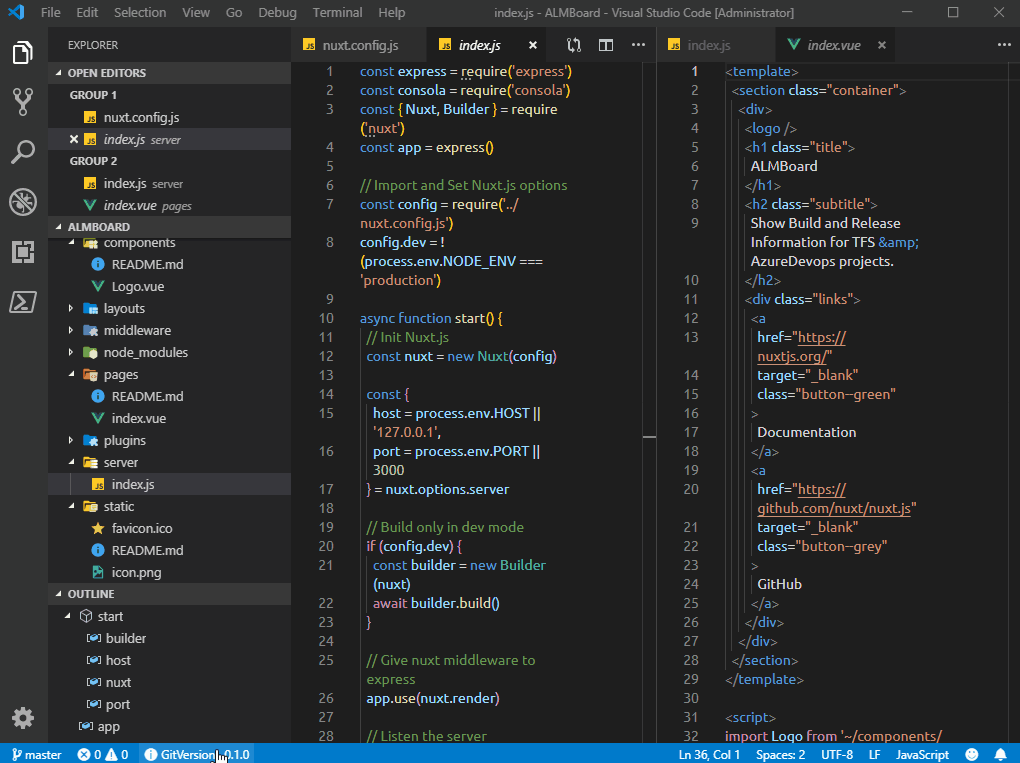The height and width of the screenshot is (763, 1020).
Task: Click the feedback smiley icon
Action: point(972,755)
